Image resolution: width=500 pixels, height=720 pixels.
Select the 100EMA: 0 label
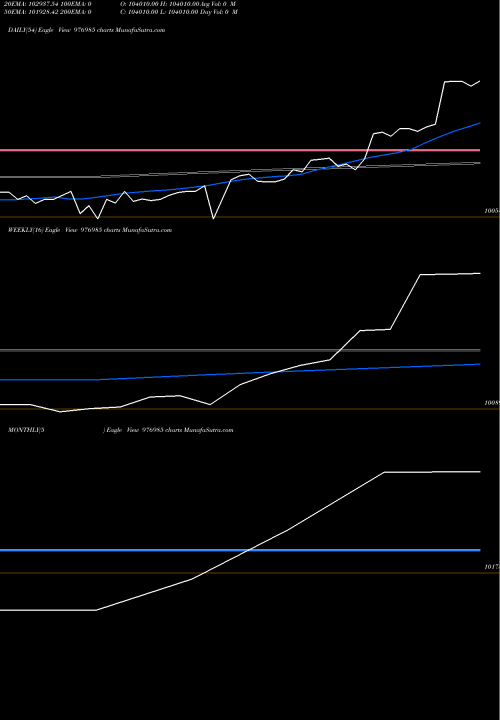(77, 4)
